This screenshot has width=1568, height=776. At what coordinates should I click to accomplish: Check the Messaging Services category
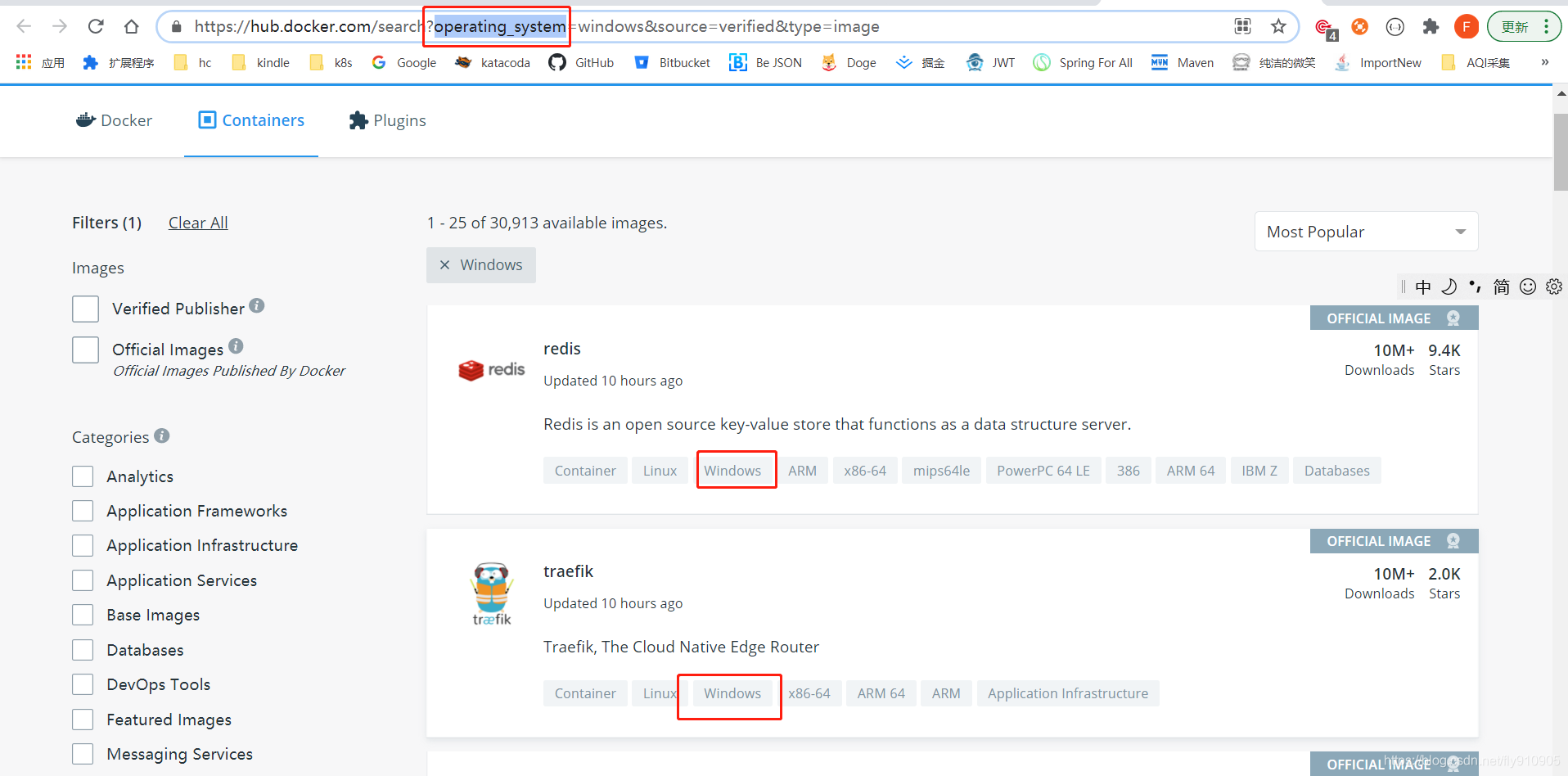pos(83,754)
